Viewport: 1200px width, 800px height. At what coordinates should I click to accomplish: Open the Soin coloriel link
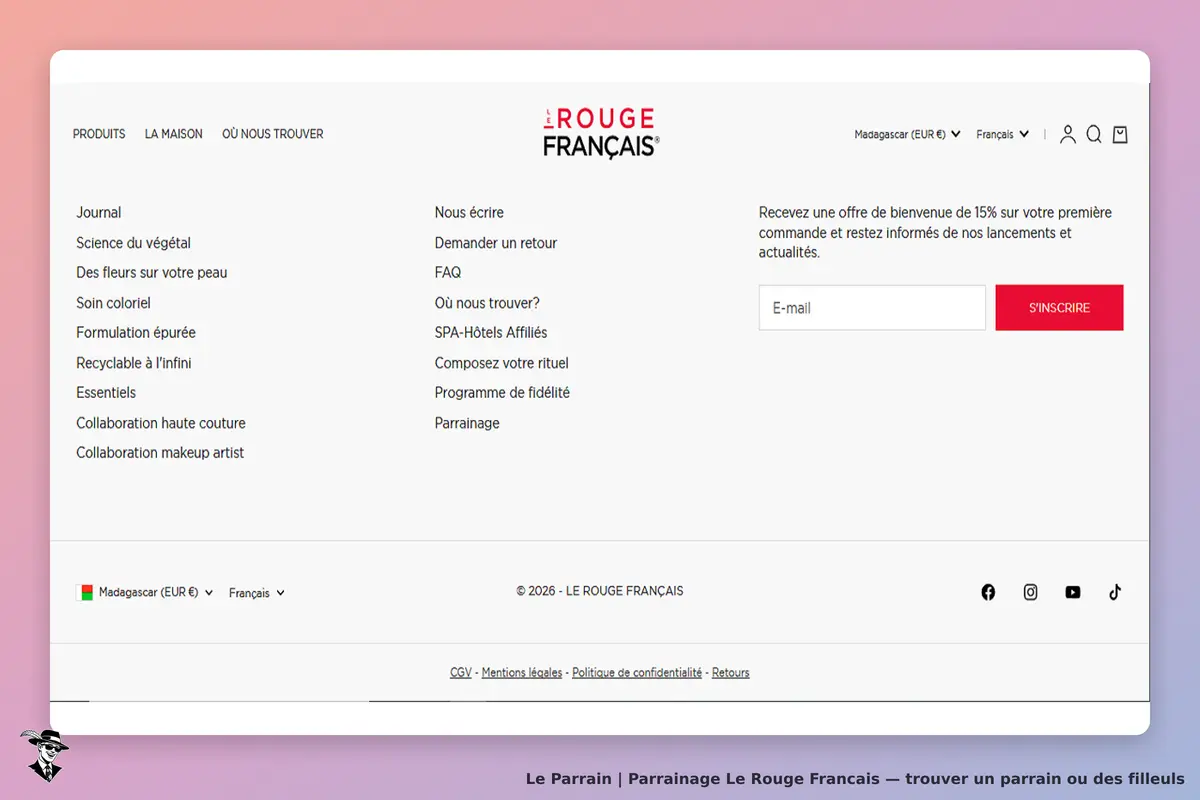coord(113,303)
